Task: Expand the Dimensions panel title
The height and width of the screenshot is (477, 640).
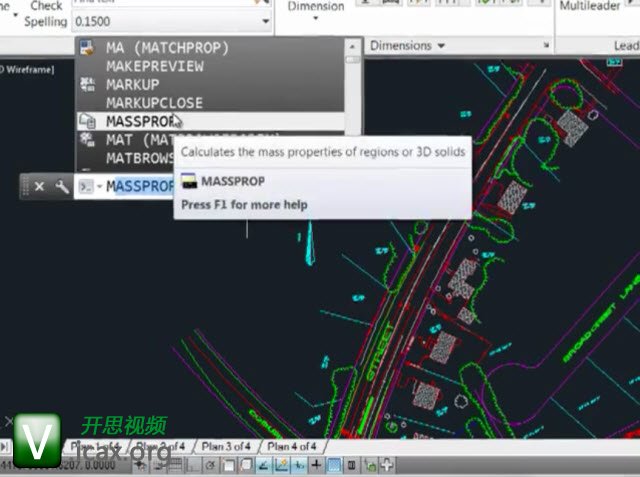Action: point(407,46)
